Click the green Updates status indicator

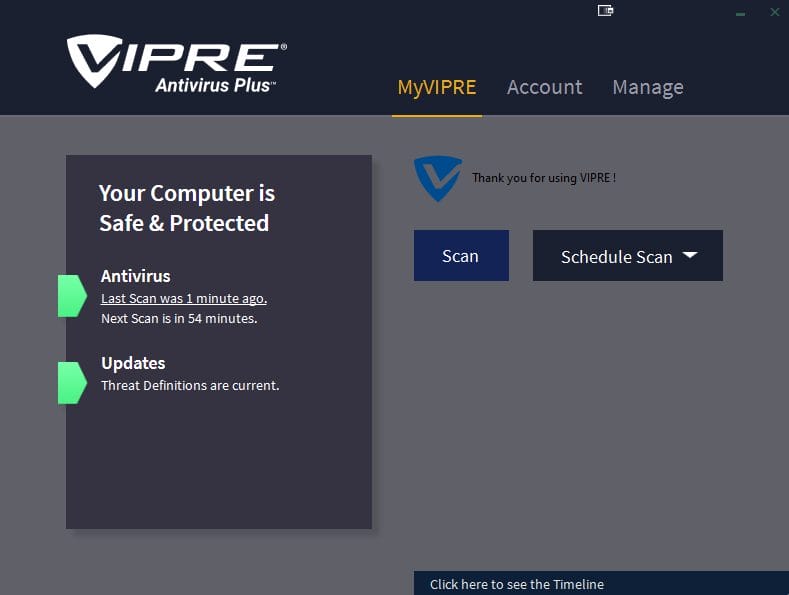tap(72, 383)
